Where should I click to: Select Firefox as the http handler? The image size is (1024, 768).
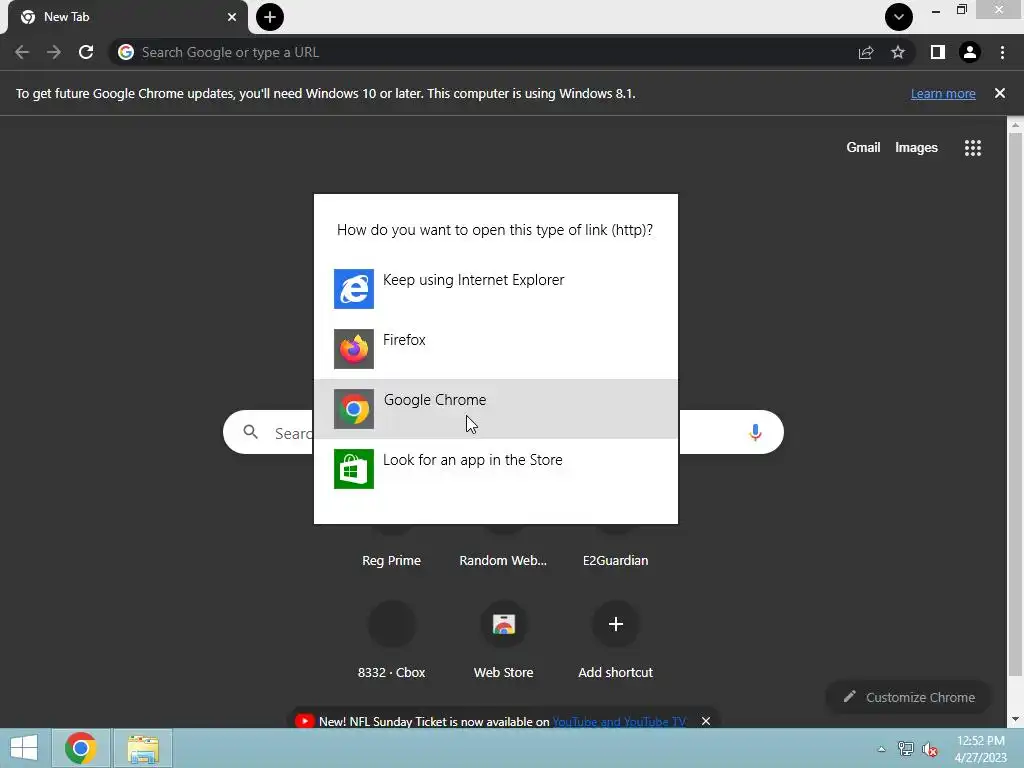click(496, 349)
